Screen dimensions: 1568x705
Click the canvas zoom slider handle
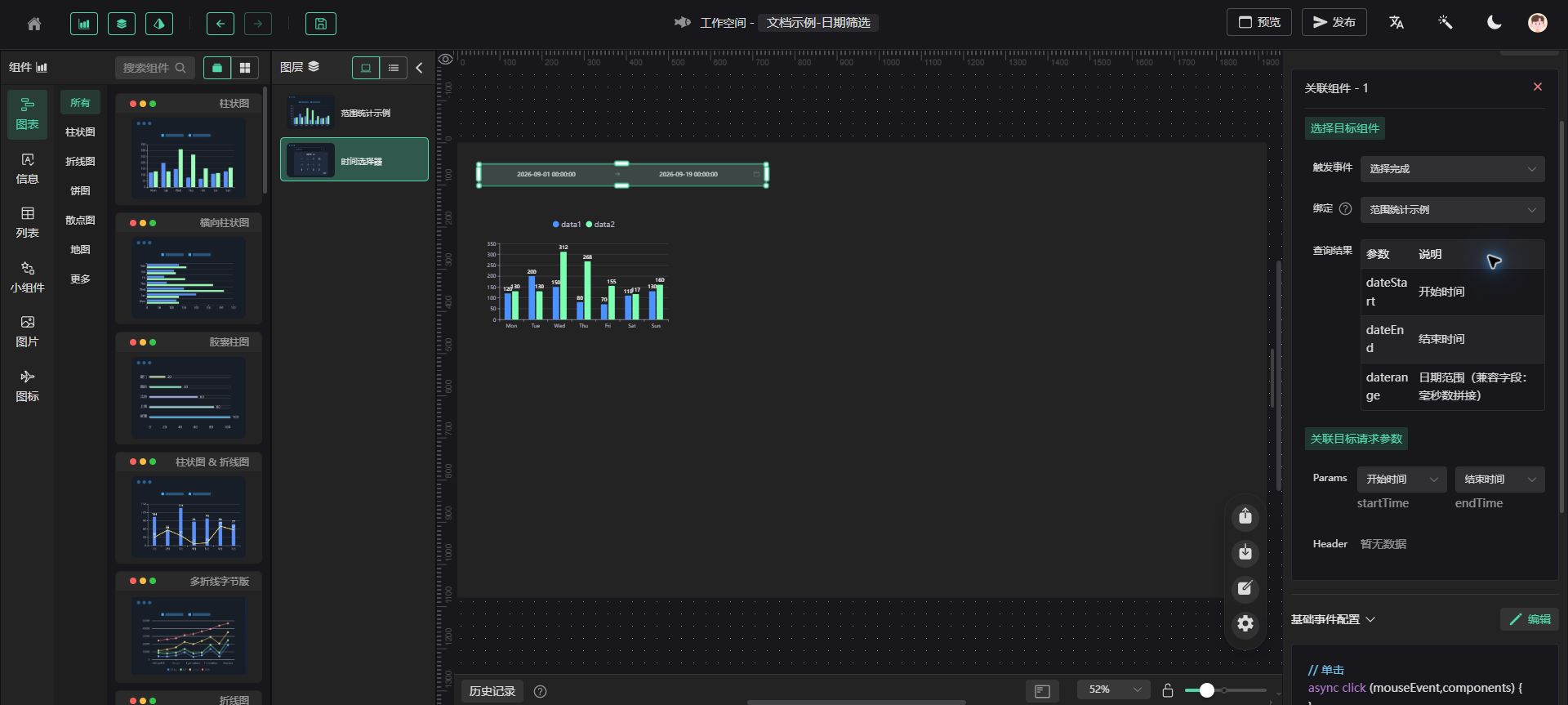click(1206, 690)
